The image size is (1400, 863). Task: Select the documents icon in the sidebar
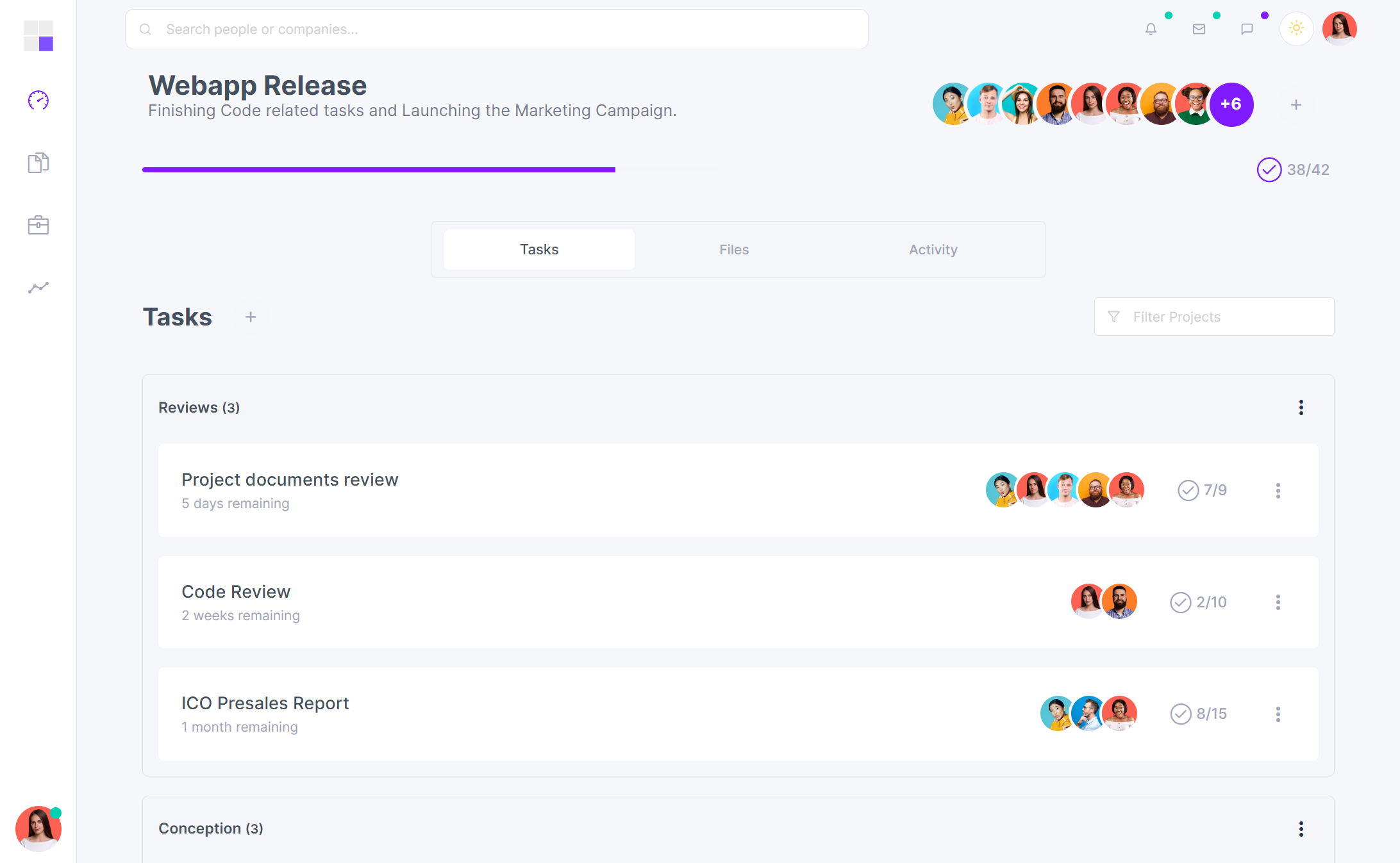point(38,162)
